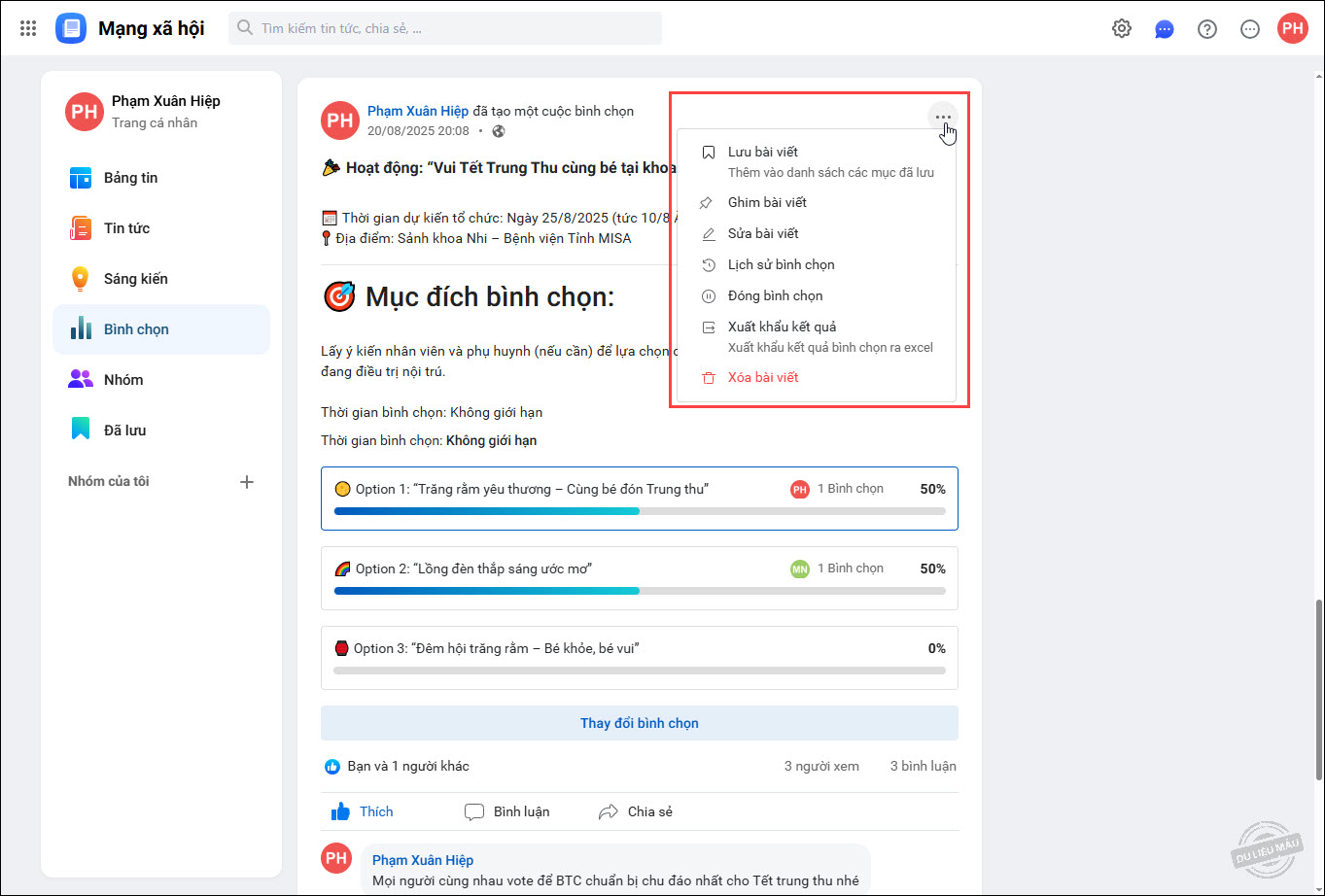
Task: Click the blue like reaction count icon
Action: (x=332, y=767)
